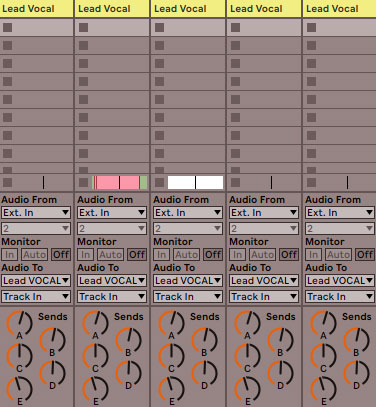Open third track's input channel 2 dropdown
This screenshot has height=407, width=376.
[x=188, y=228]
